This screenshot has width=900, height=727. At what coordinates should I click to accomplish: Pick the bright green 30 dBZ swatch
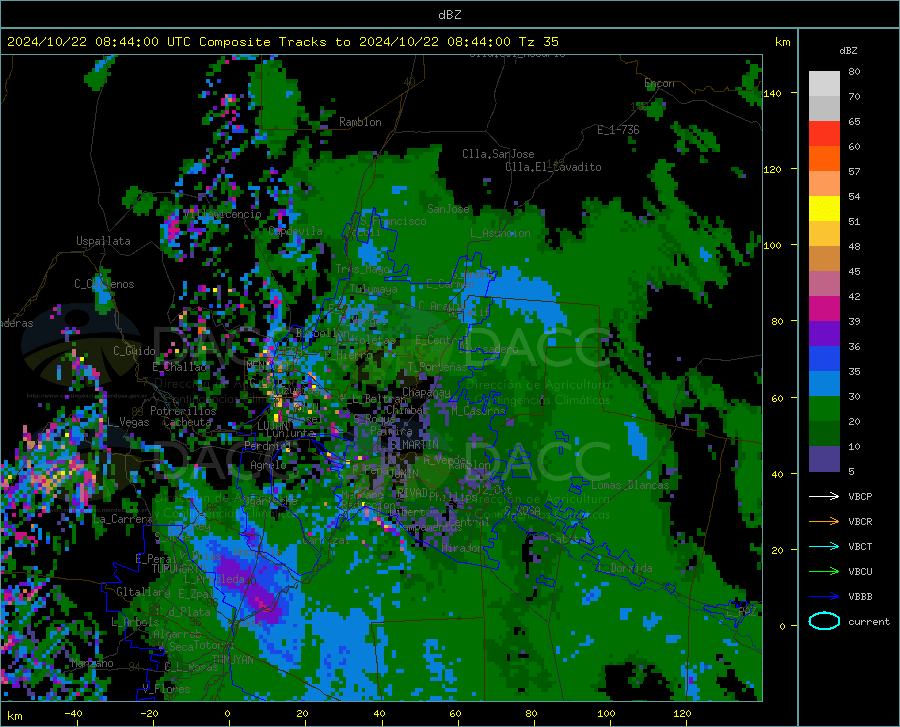tap(824, 409)
